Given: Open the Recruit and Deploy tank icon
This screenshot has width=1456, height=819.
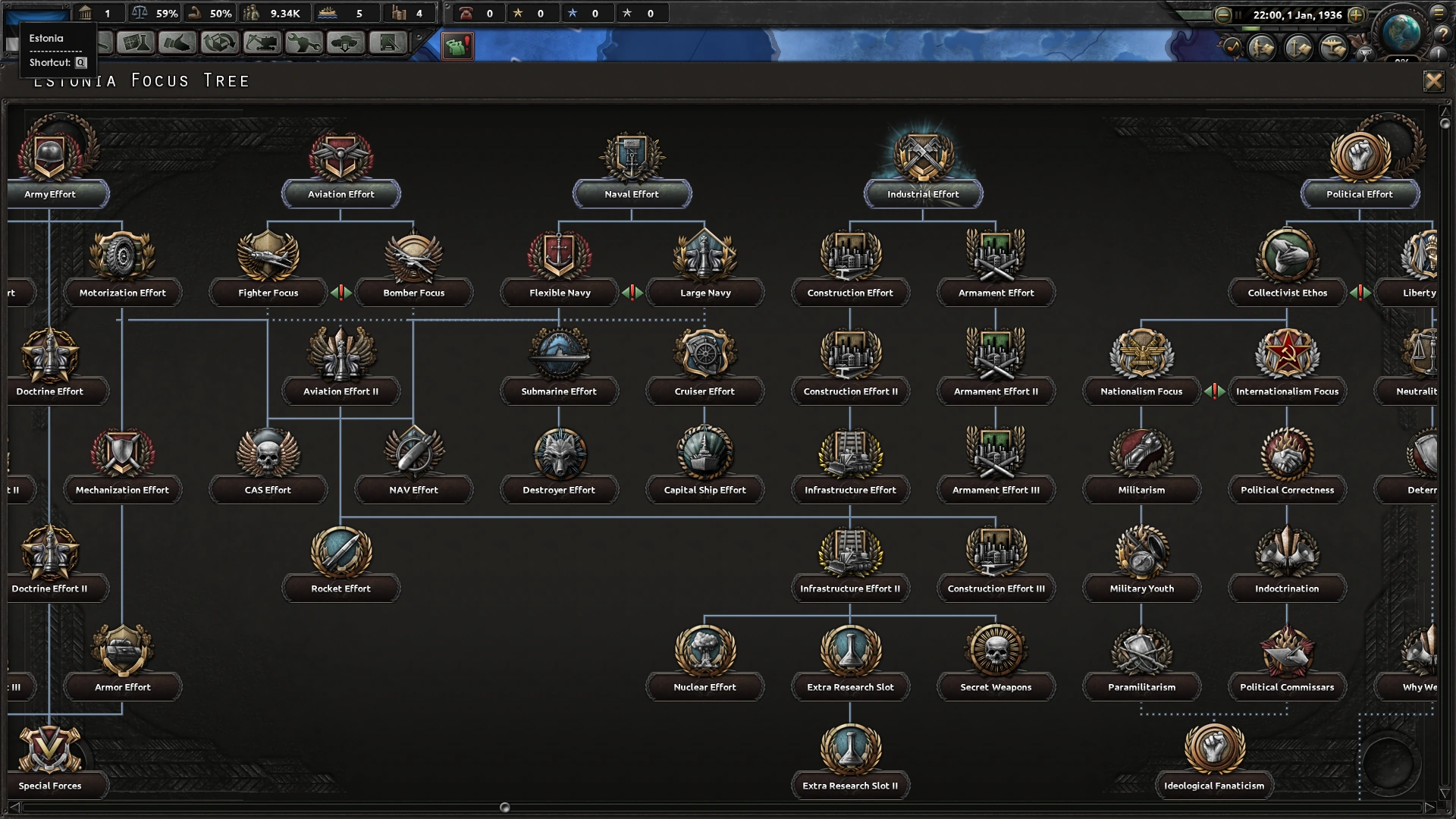Looking at the screenshot, I should pyautogui.click(x=345, y=42).
